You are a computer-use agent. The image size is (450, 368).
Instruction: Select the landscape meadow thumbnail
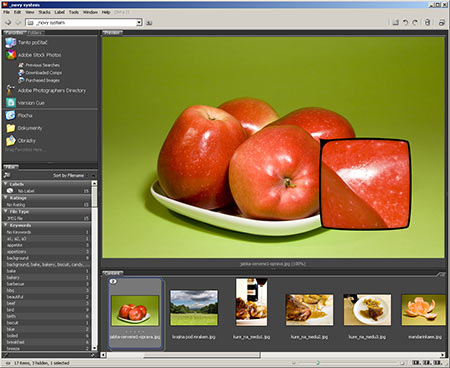tap(194, 308)
